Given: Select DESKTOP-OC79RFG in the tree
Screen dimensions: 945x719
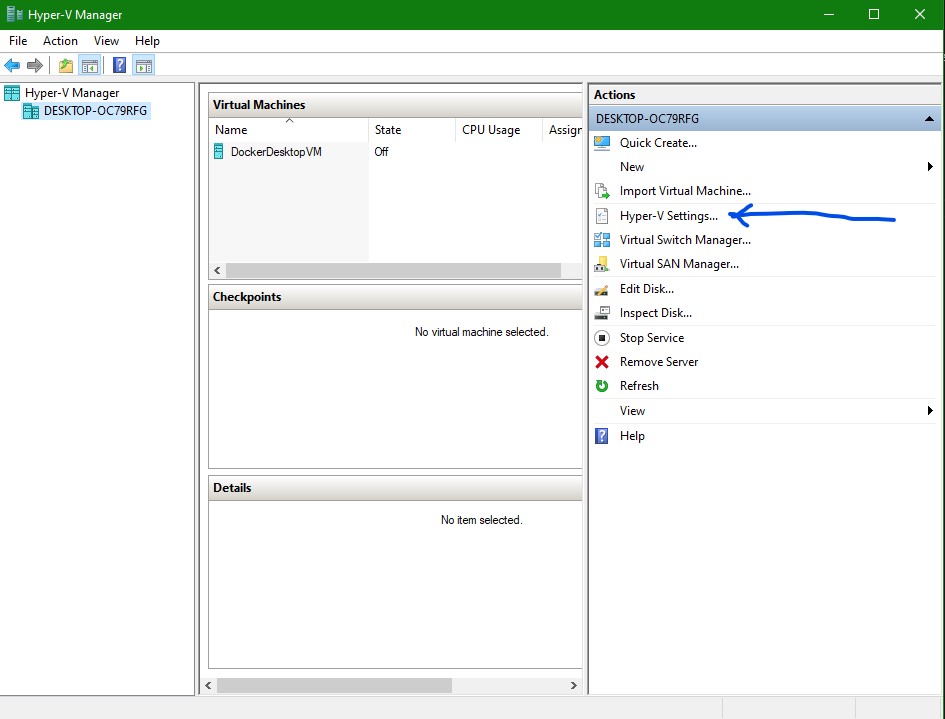Looking at the screenshot, I should pos(95,111).
